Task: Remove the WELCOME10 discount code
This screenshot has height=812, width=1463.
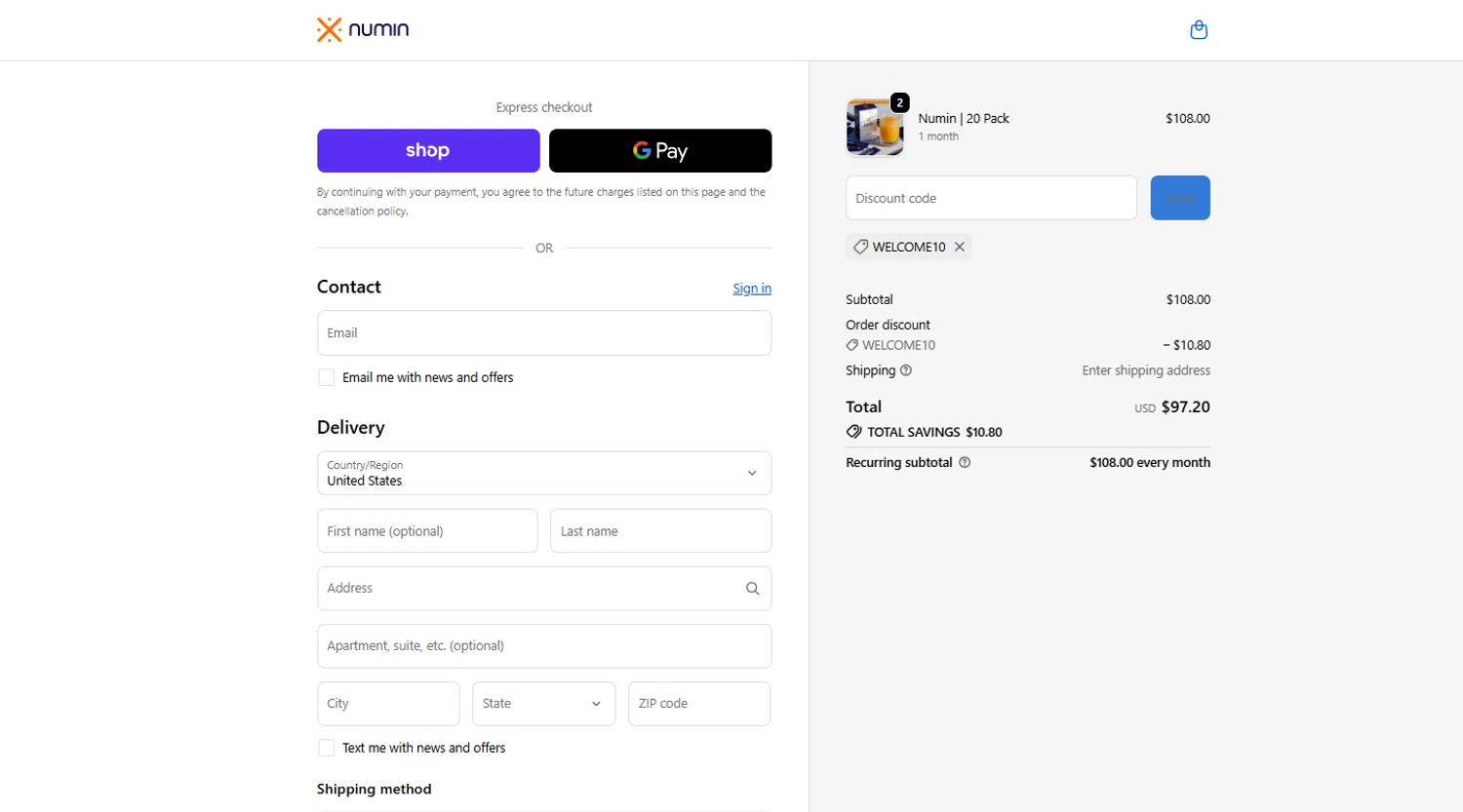Action: 960,247
